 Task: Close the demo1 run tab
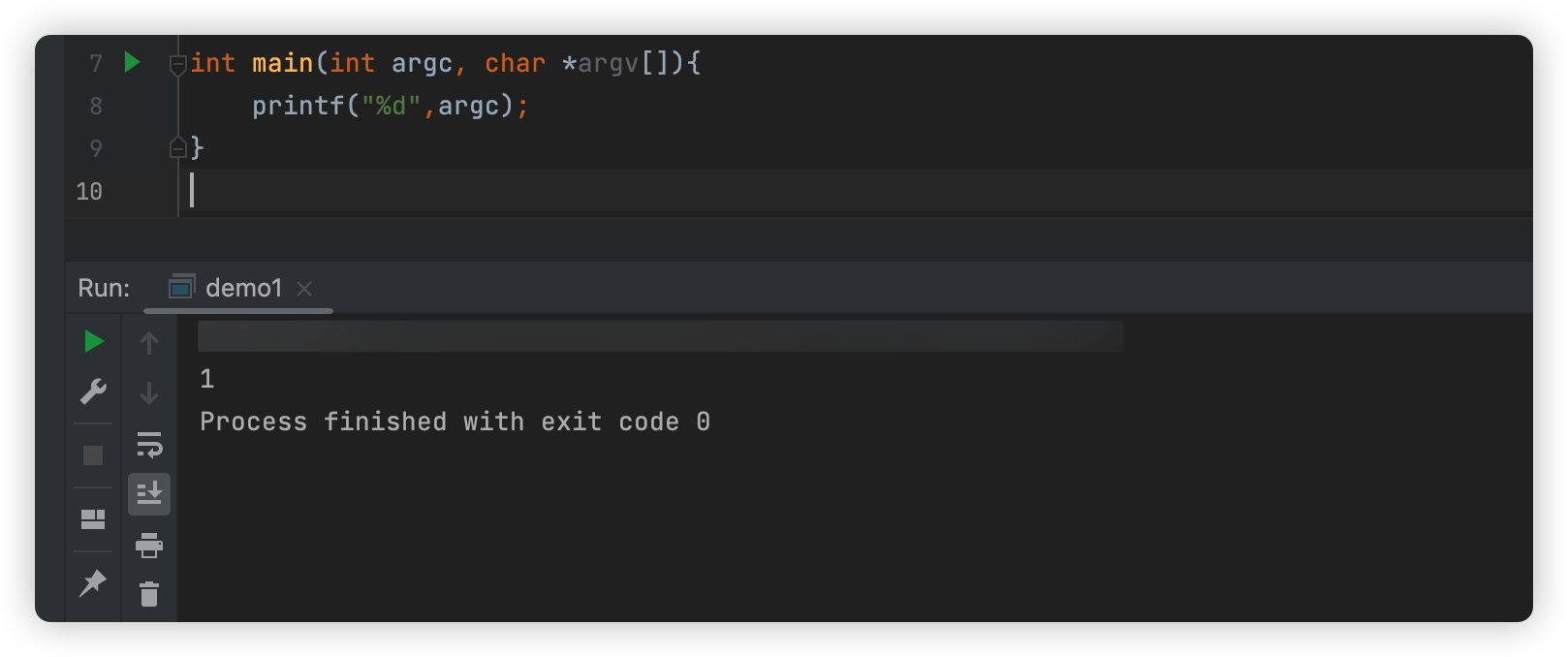pyautogui.click(x=304, y=289)
